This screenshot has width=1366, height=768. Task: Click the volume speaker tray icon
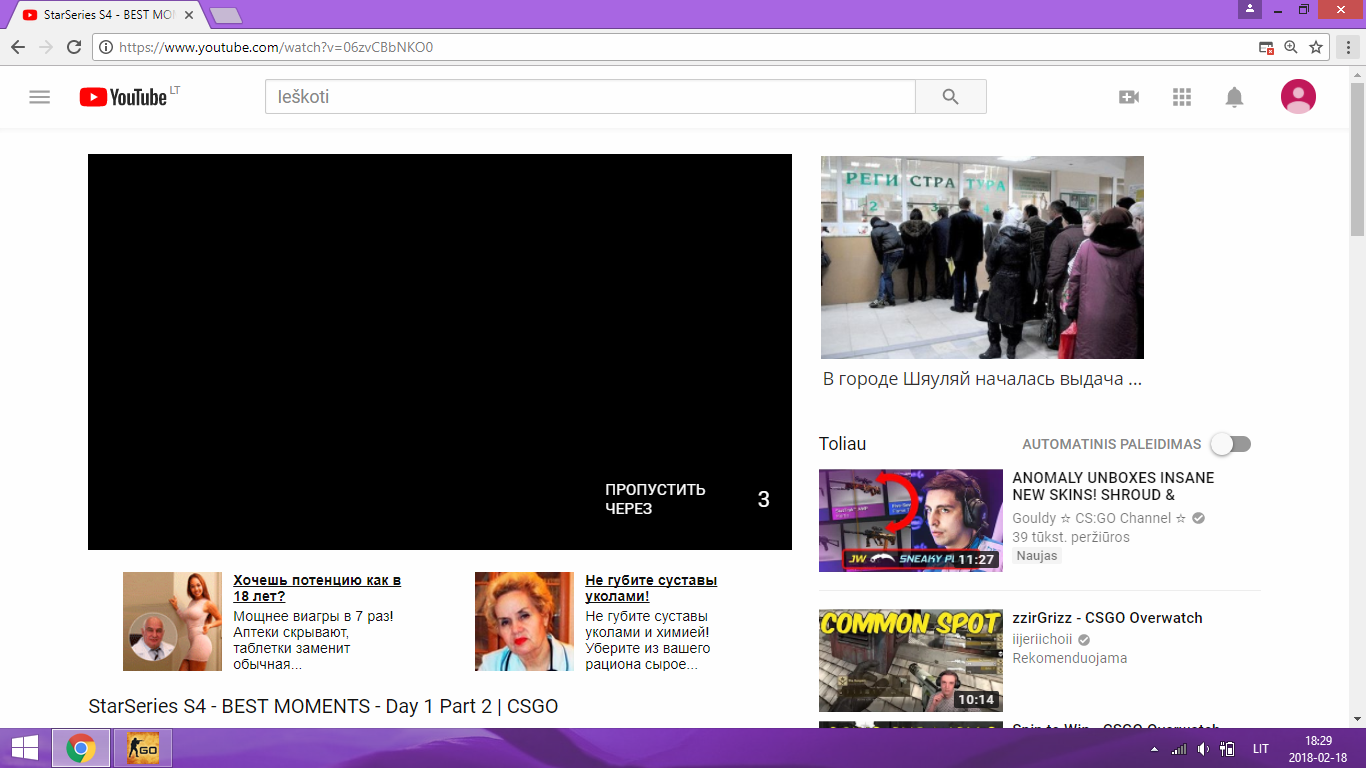1204,749
